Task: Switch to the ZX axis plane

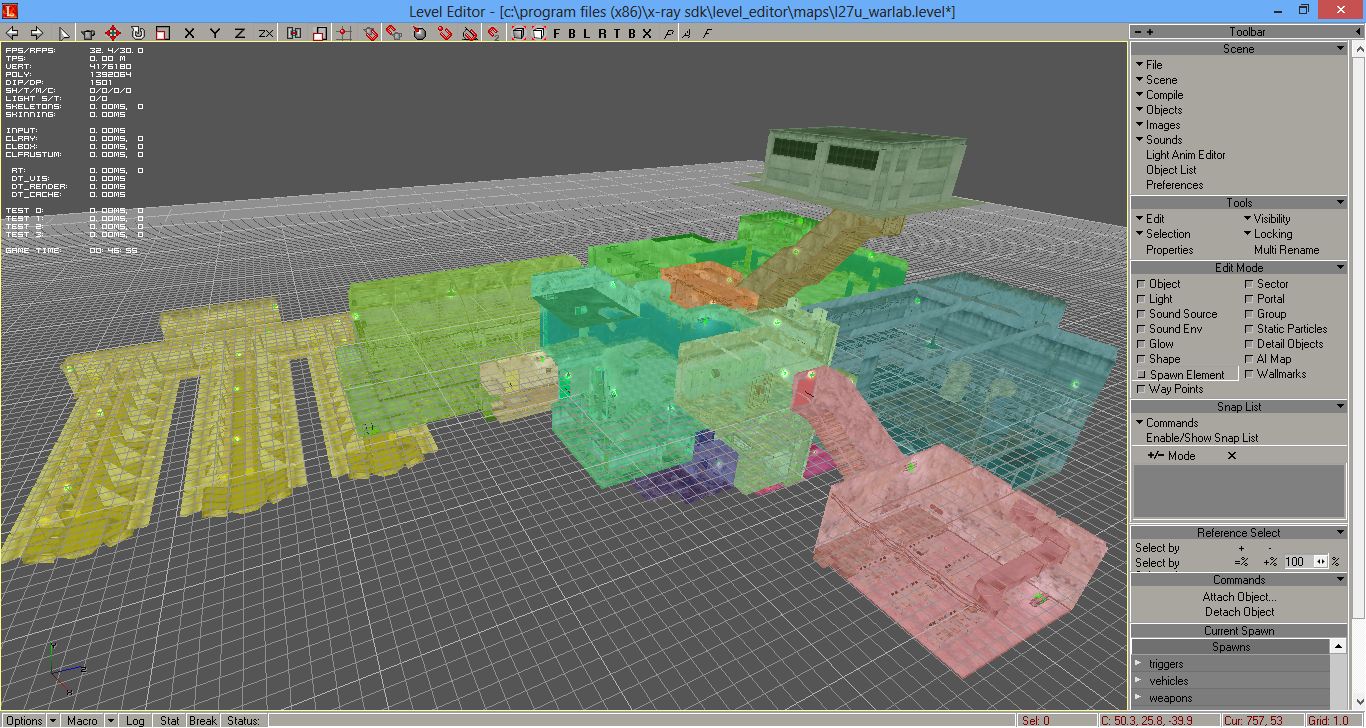Action: [x=265, y=33]
